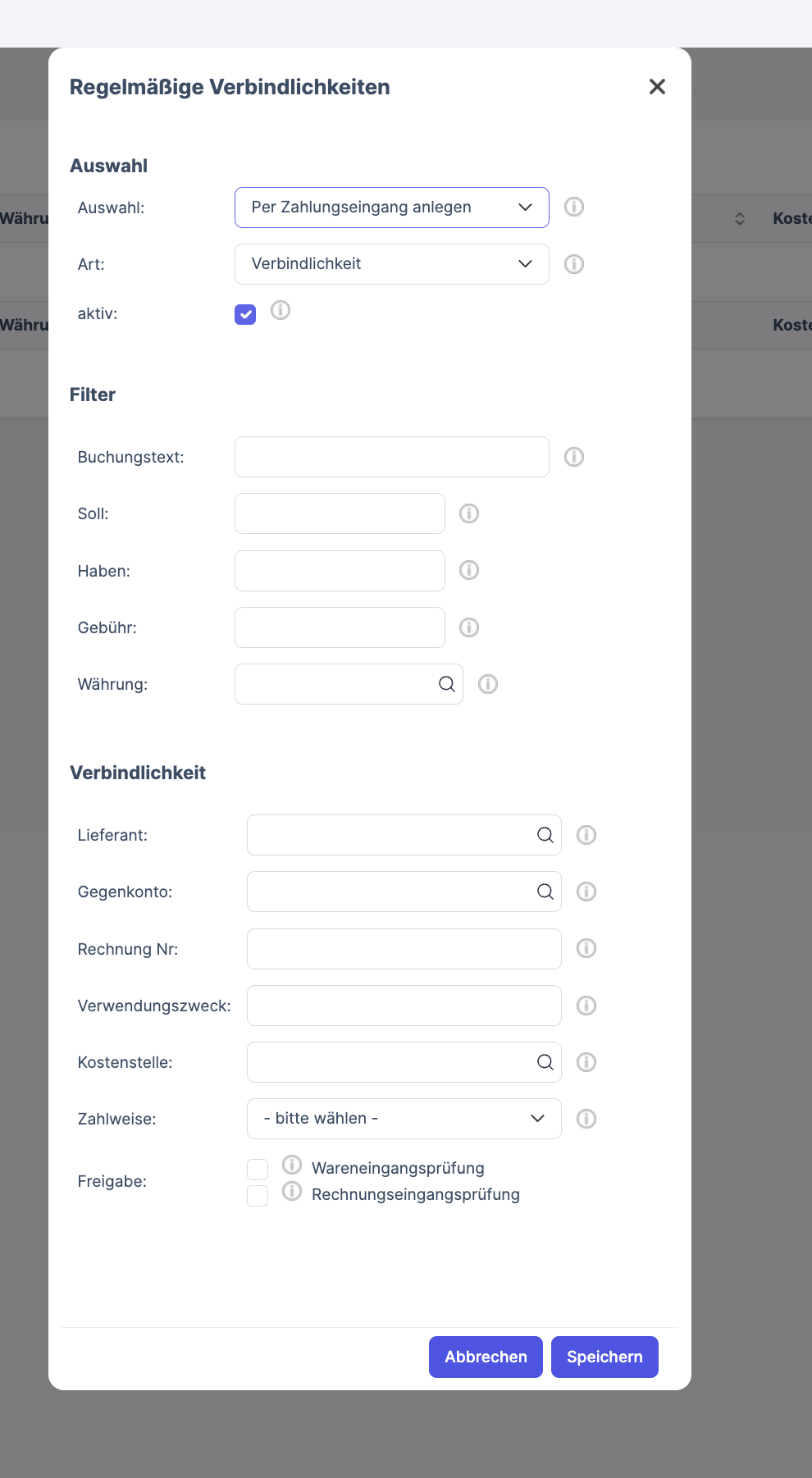This screenshot has width=812, height=1478.
Task: Click the info icon beside Zahlweise dropdown
Action: pos(586,1119)
